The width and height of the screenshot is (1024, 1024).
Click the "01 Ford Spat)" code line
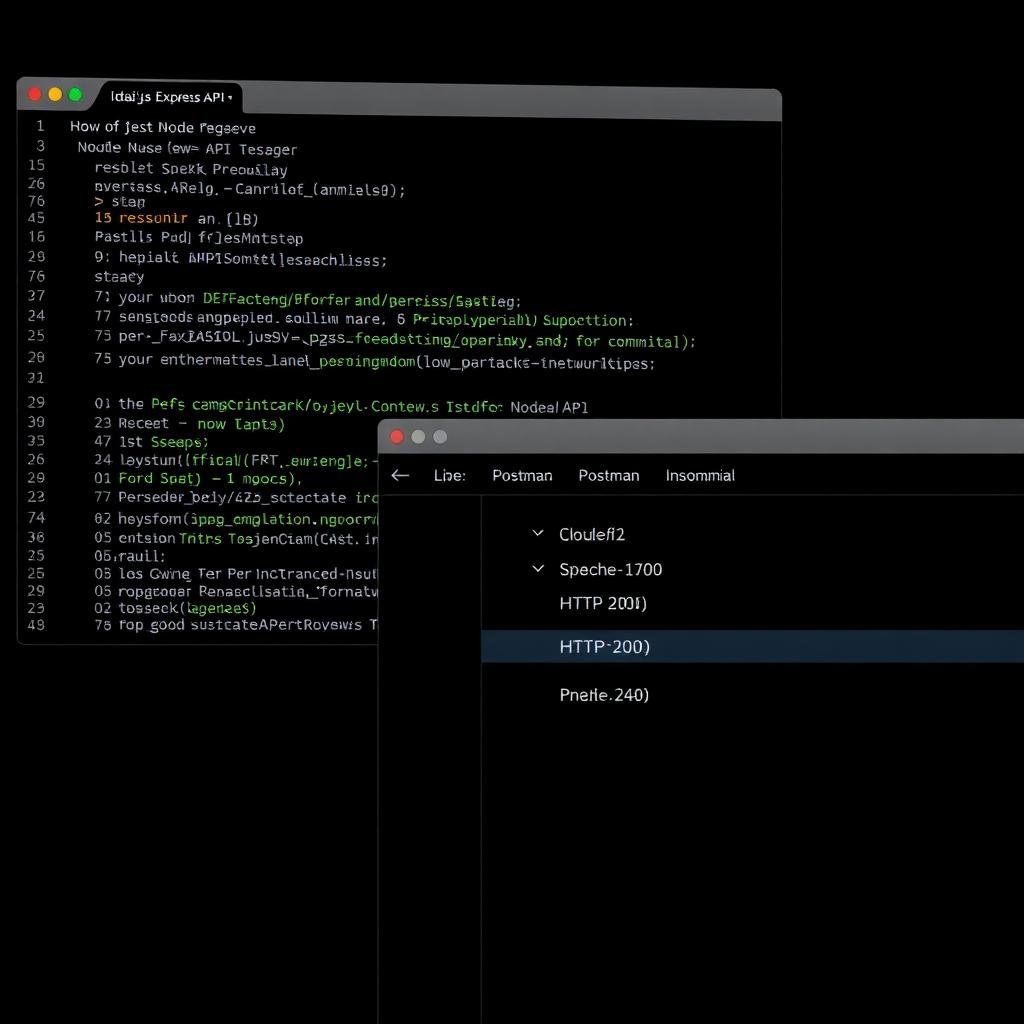pyautogui.click(x=198, y=478)
